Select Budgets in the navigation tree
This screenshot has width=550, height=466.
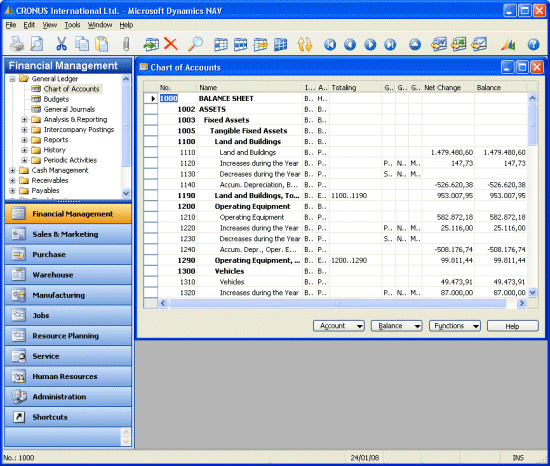tap(56, 99)
